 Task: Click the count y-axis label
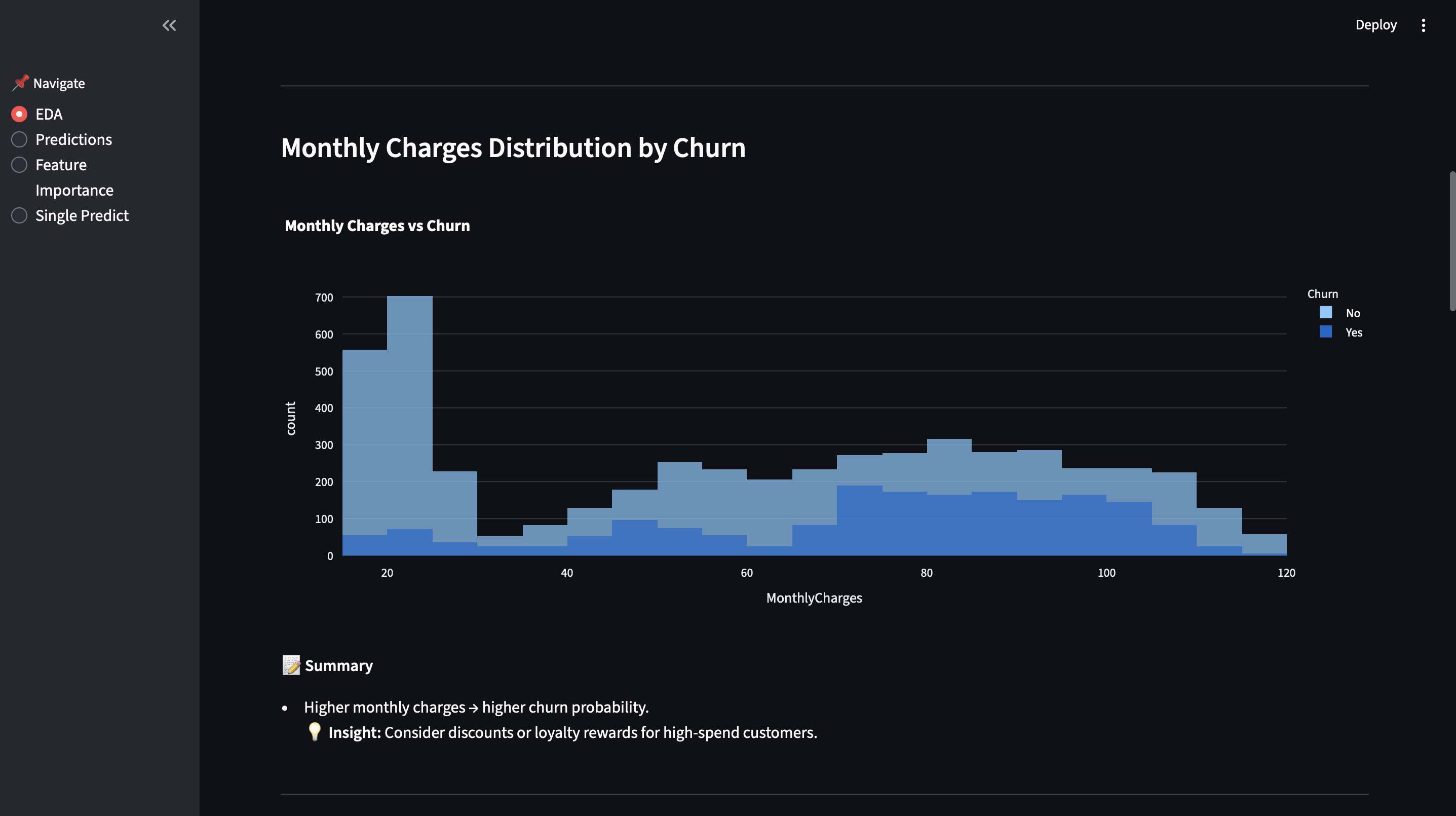290,419
